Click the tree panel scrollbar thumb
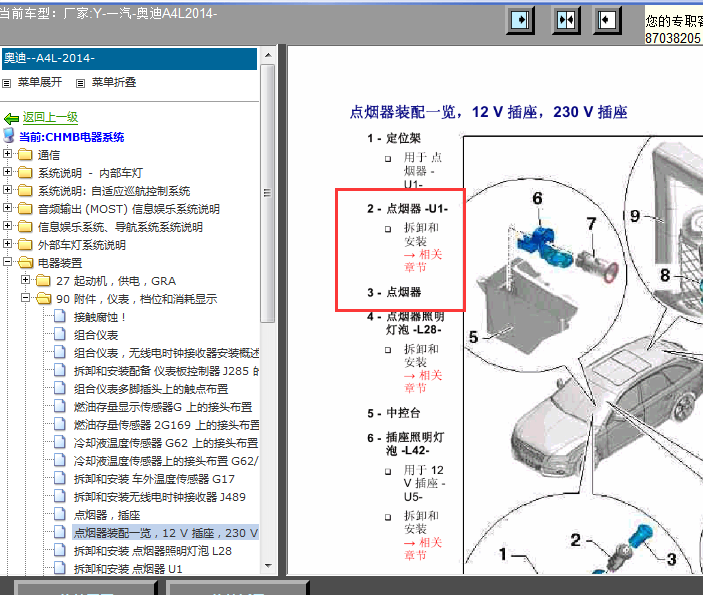The image size is (703, 595). [x=268, y=193]
